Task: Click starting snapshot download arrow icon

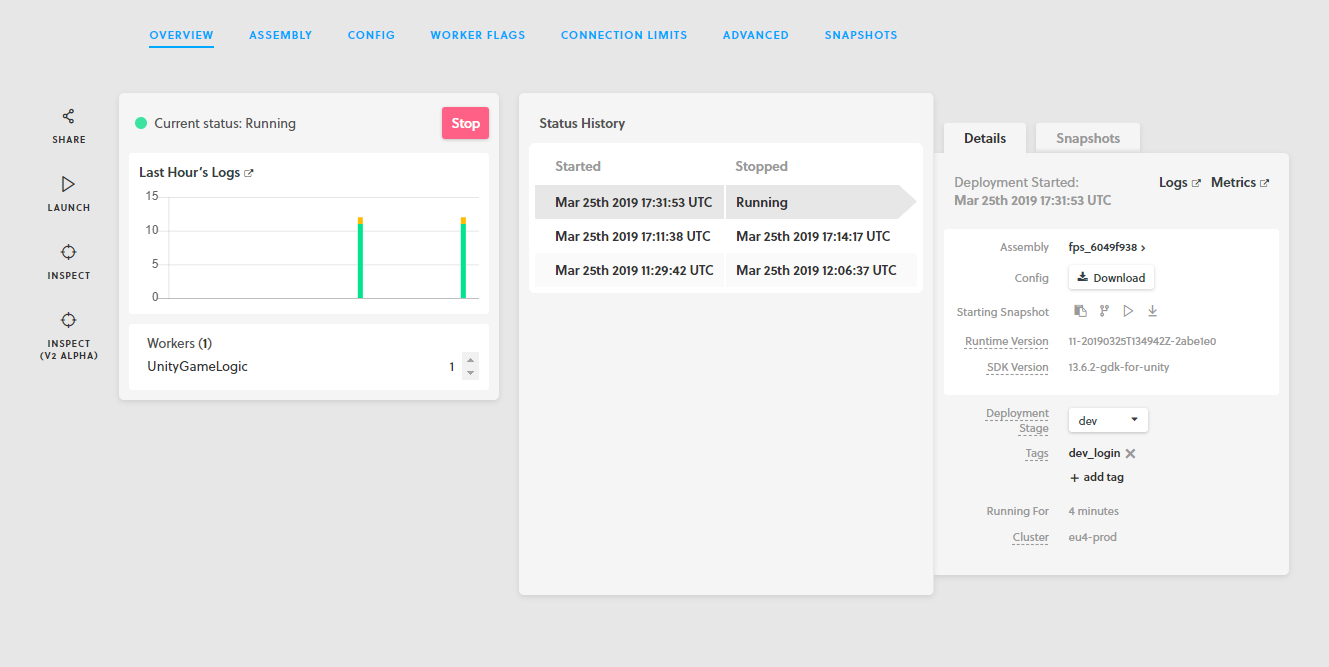Action: pyautogui.click(x=1152, y=311)
